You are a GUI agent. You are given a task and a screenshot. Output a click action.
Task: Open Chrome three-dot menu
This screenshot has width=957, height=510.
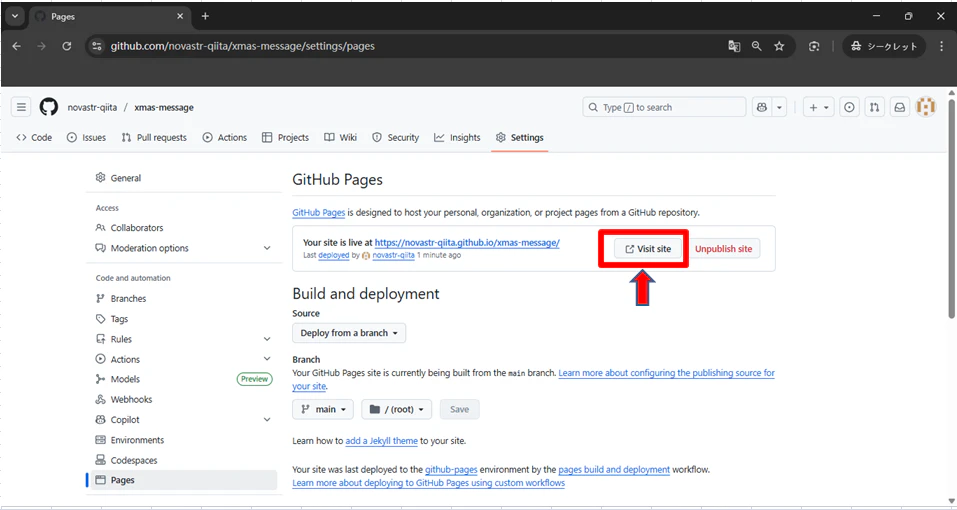click(942, 46)
